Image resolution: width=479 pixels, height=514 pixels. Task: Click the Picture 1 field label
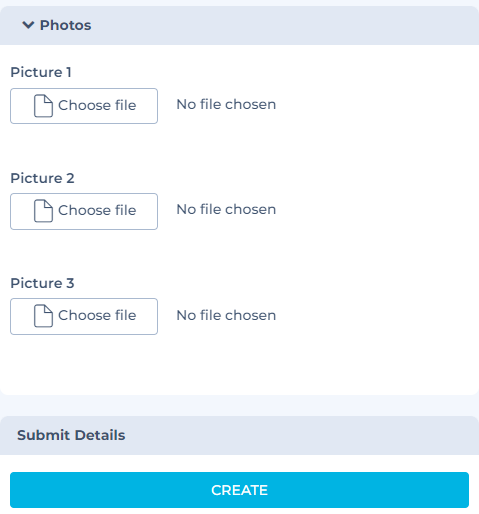tap(41, 72)
